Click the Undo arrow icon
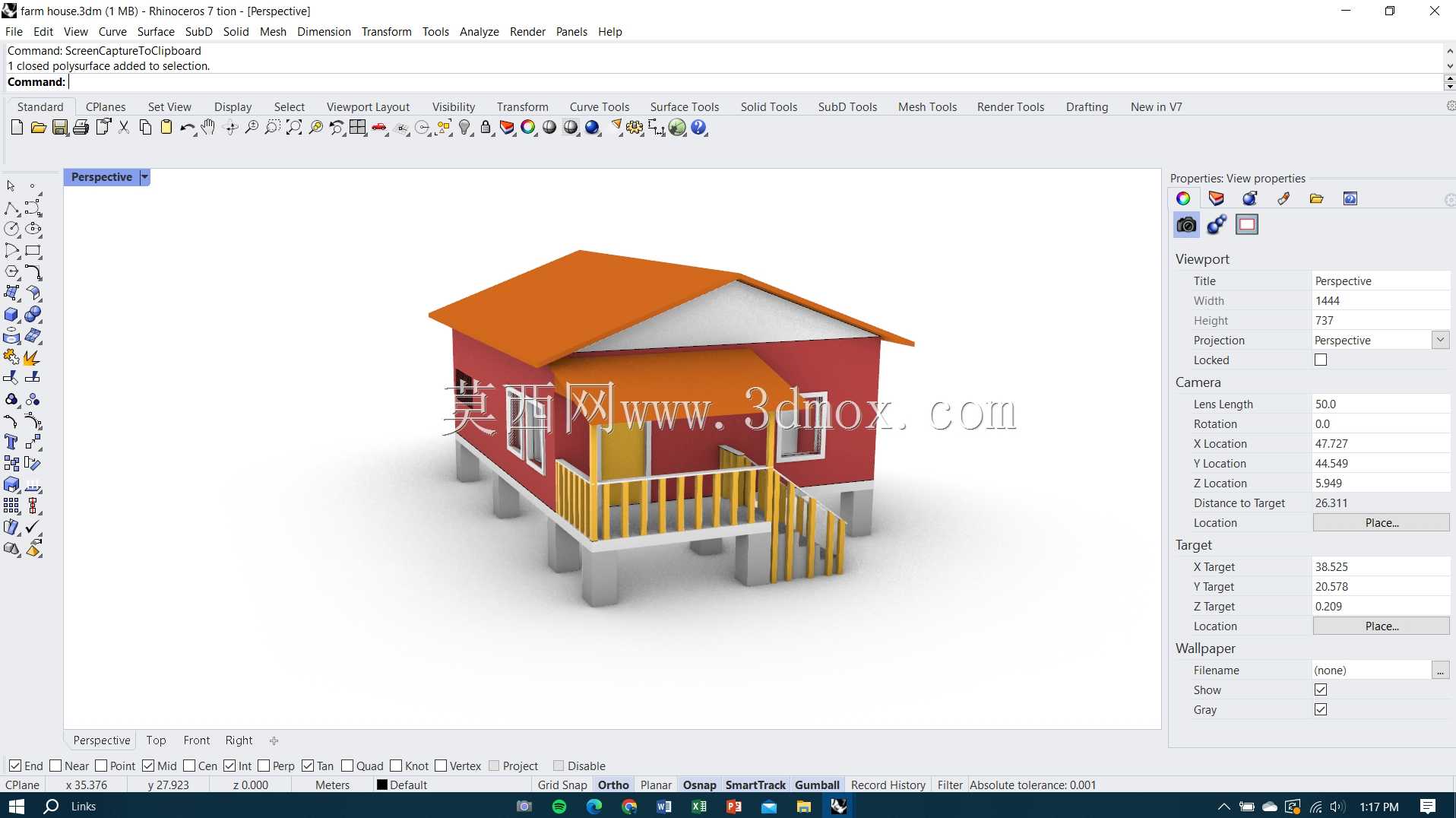The width and height of the screenshot is (1456, 818). tap(187, 127)
